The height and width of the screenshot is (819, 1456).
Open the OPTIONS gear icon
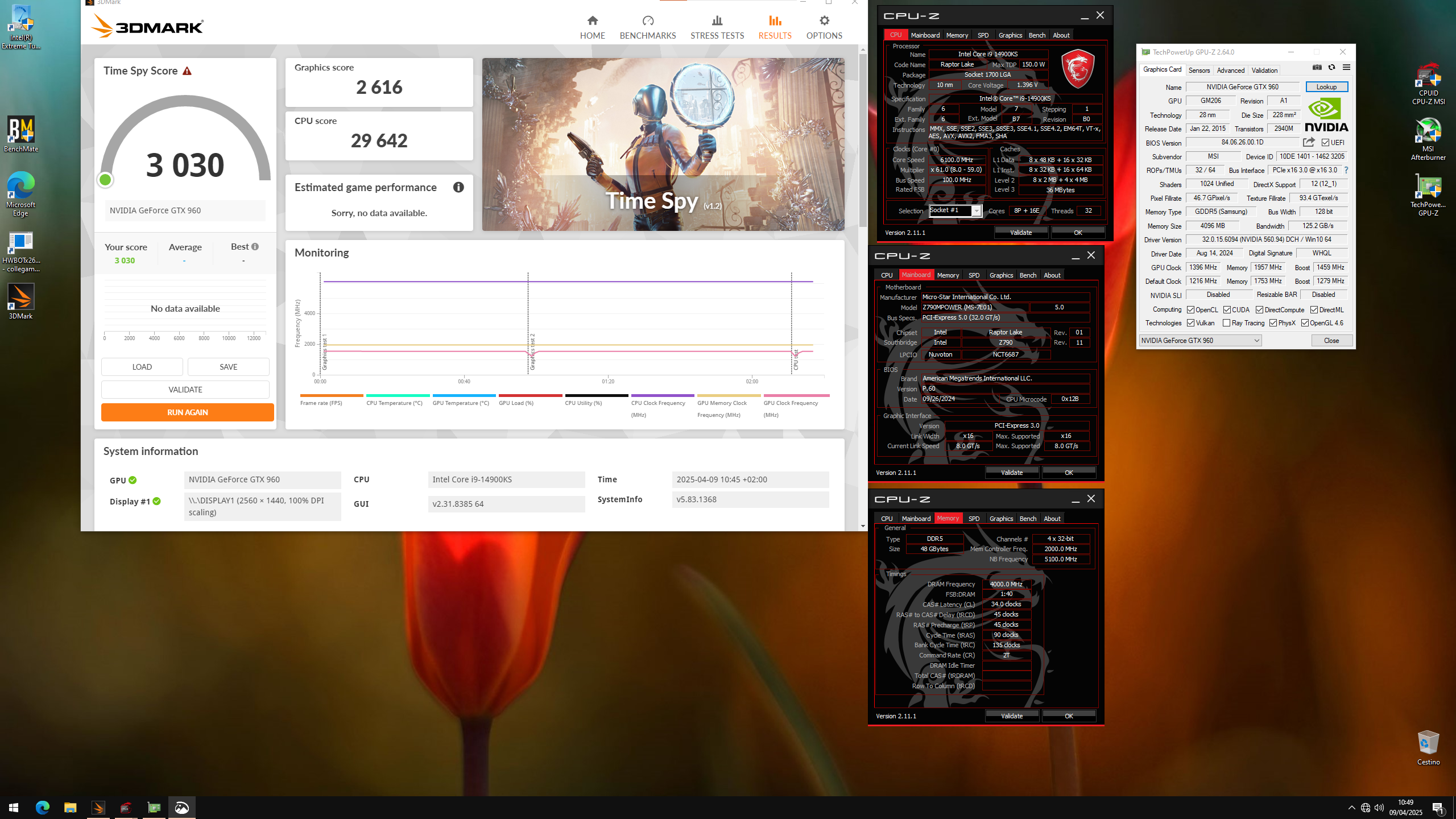pos(824,21)
